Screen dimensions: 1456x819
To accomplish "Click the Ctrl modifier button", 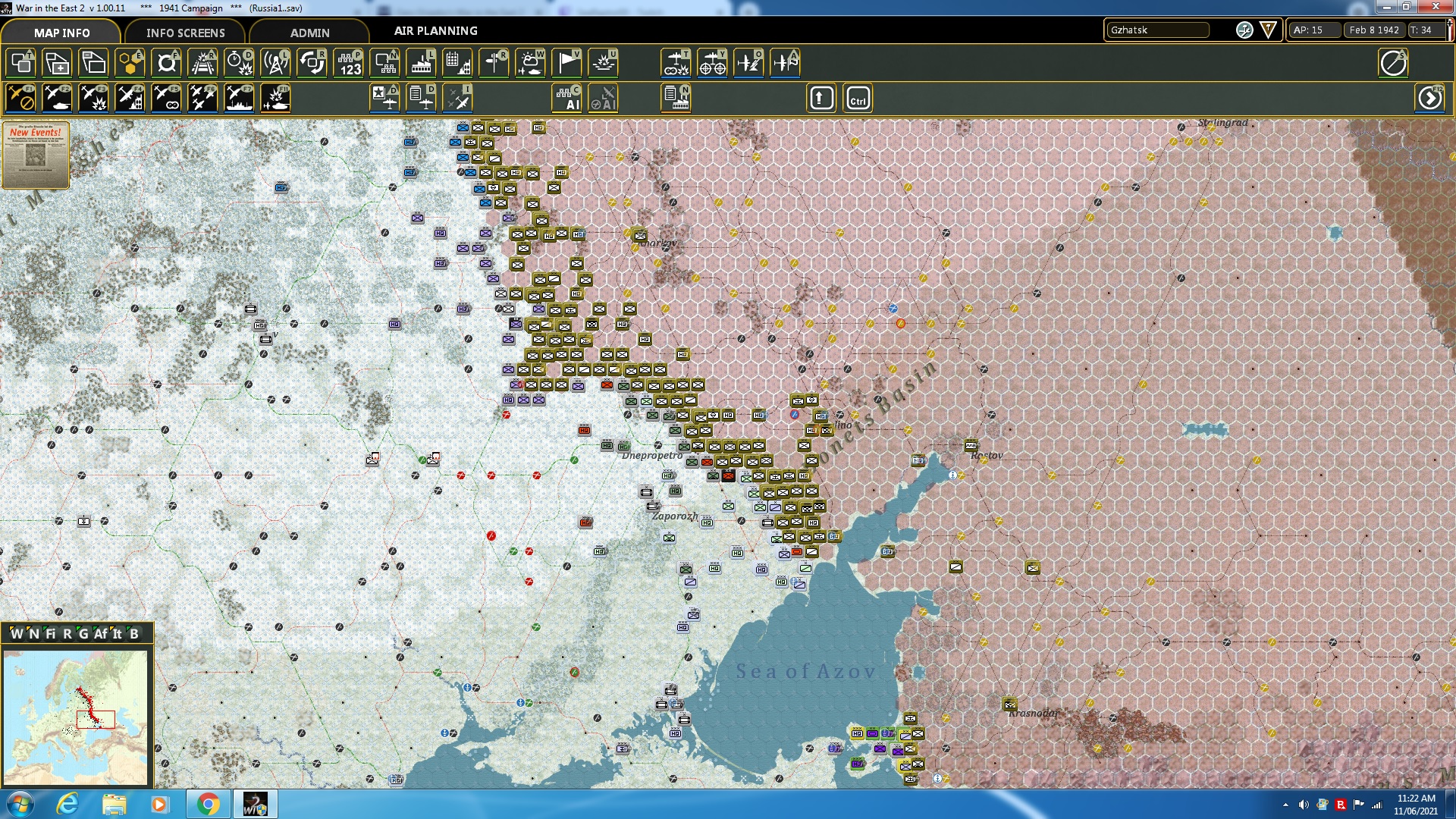I will click(x=858, y=99).
